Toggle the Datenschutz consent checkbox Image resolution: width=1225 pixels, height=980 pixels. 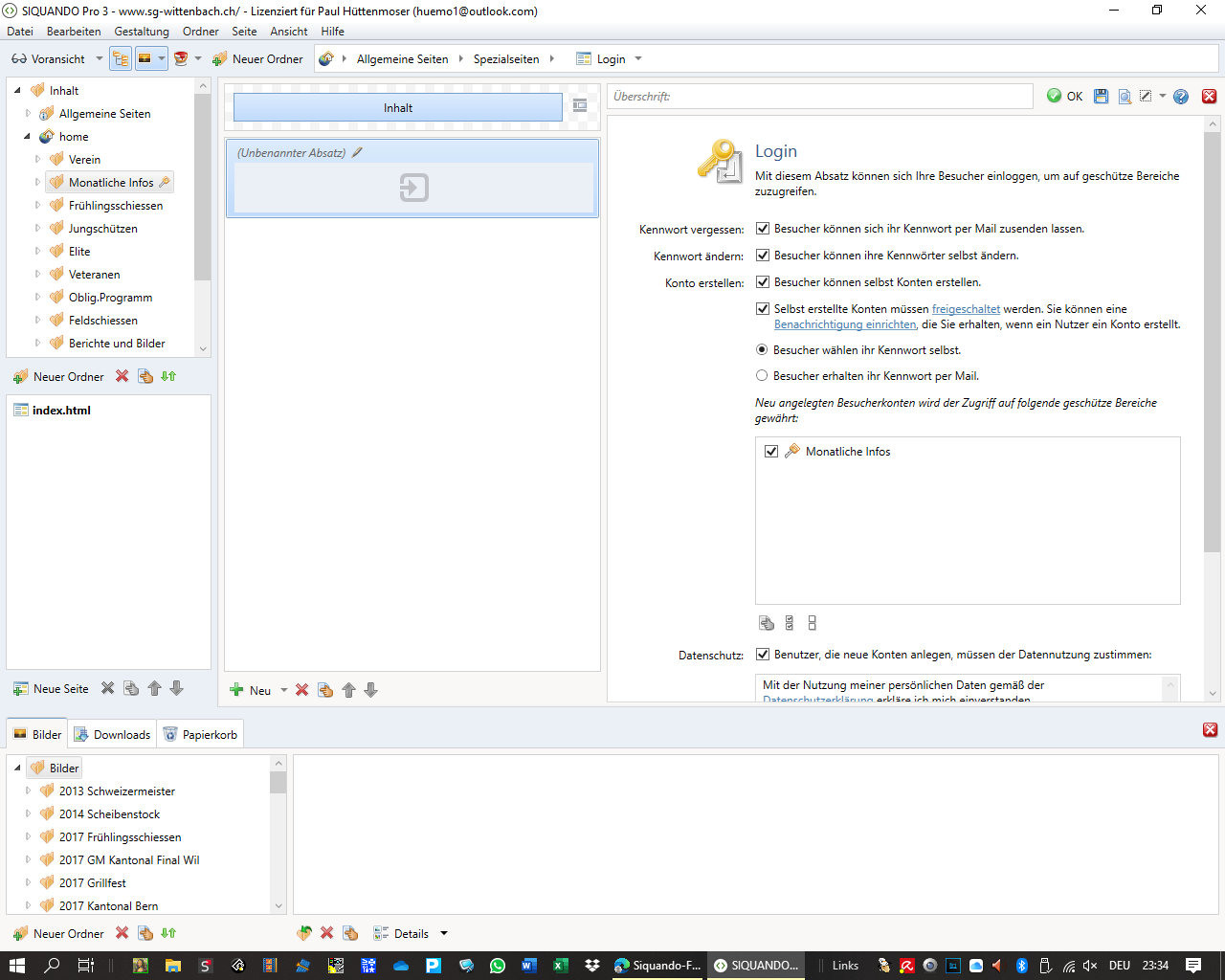click(763, 655)
